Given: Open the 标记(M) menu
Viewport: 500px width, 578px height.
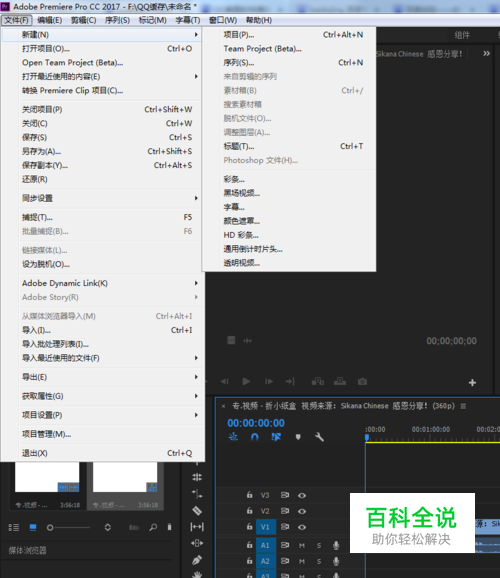Looking at the screenshot, I should click(x=152, y=20).
